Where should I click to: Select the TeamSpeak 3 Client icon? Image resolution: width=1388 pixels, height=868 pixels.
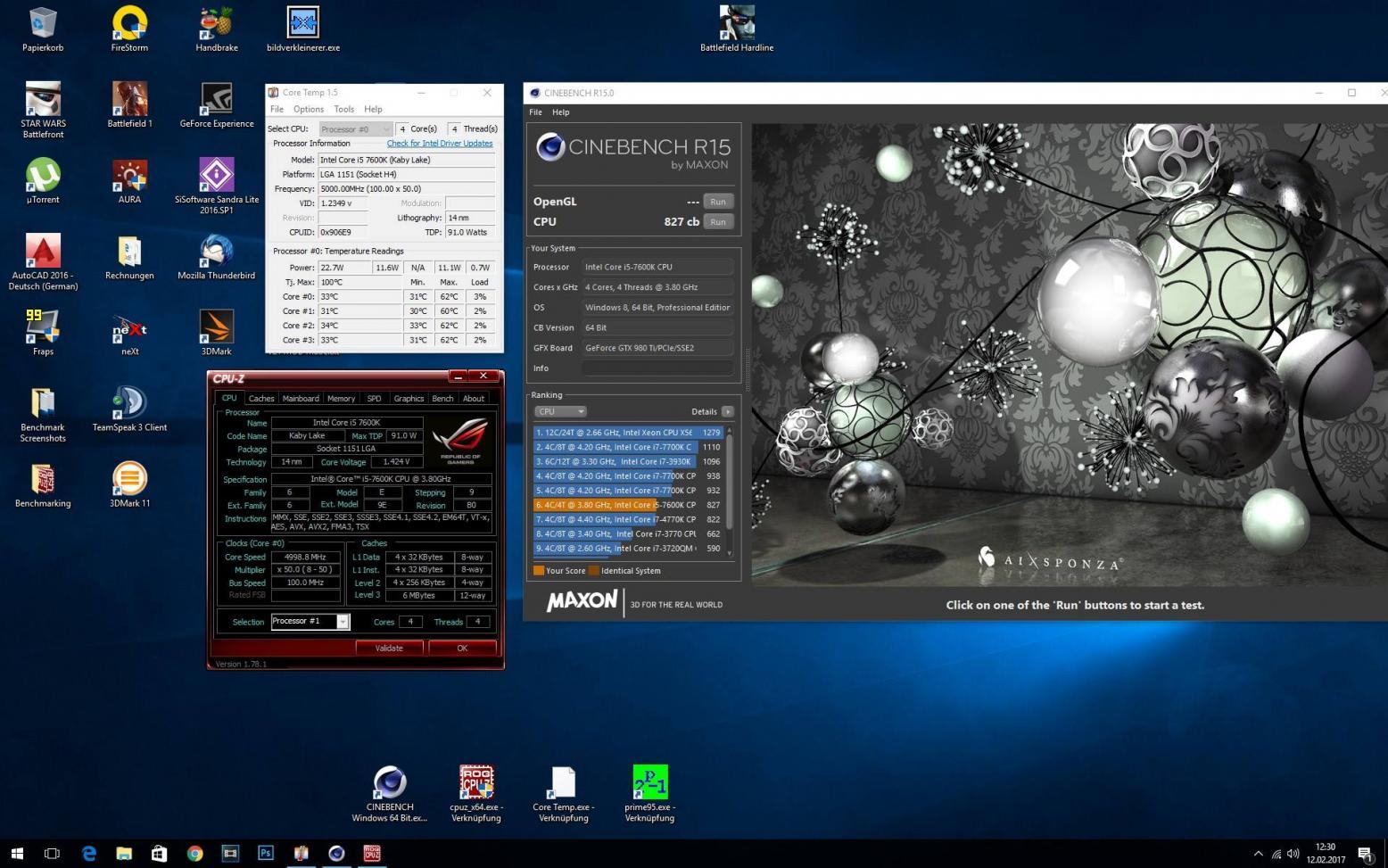pos(129,409)
